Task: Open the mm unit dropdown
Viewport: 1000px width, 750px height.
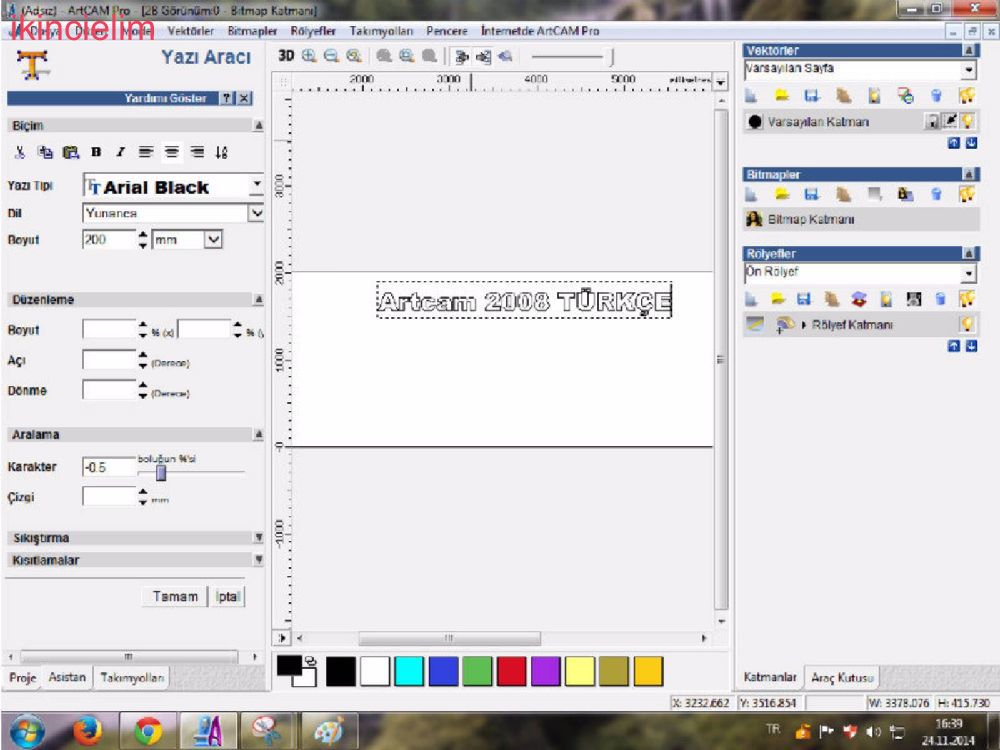Action: click(x=213, y=240)
